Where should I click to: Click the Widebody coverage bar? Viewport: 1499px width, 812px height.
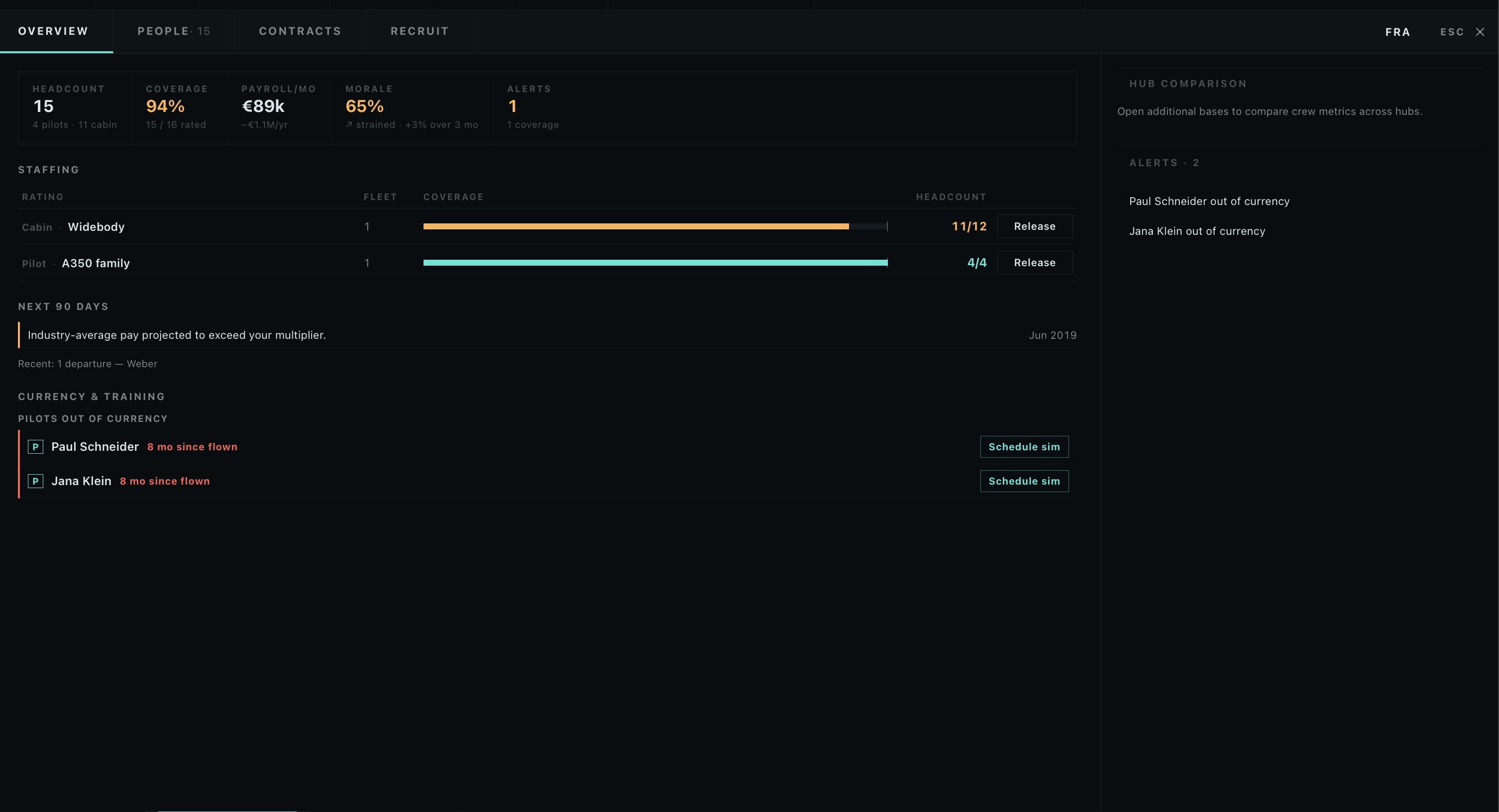tap(655, 226)
